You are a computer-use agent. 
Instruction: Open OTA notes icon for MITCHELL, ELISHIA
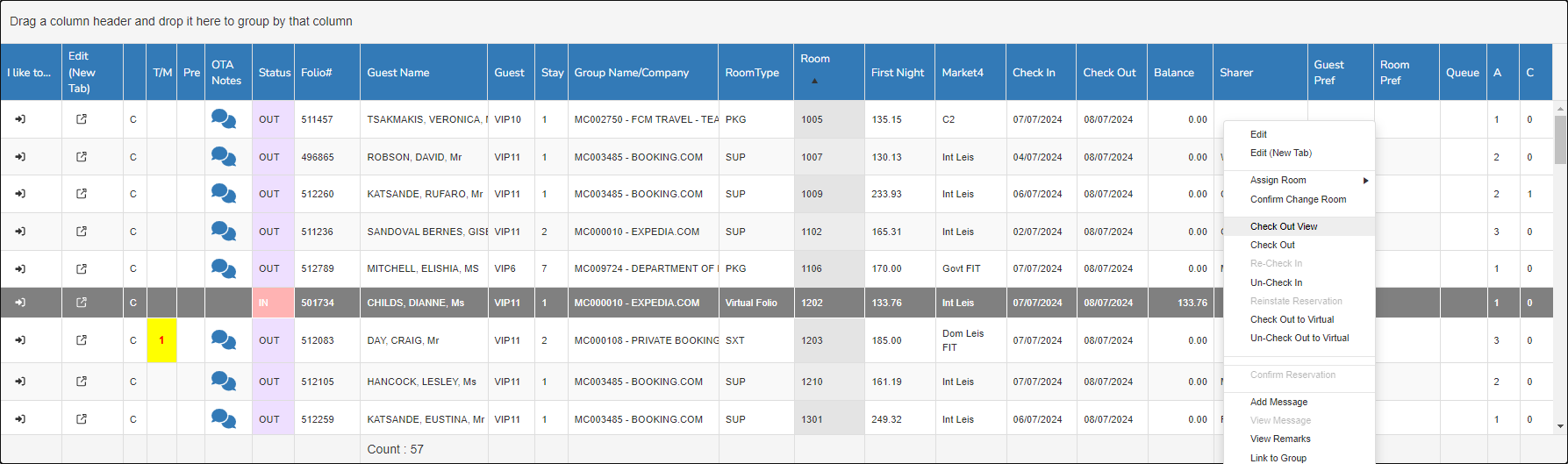tap(224, 268)
